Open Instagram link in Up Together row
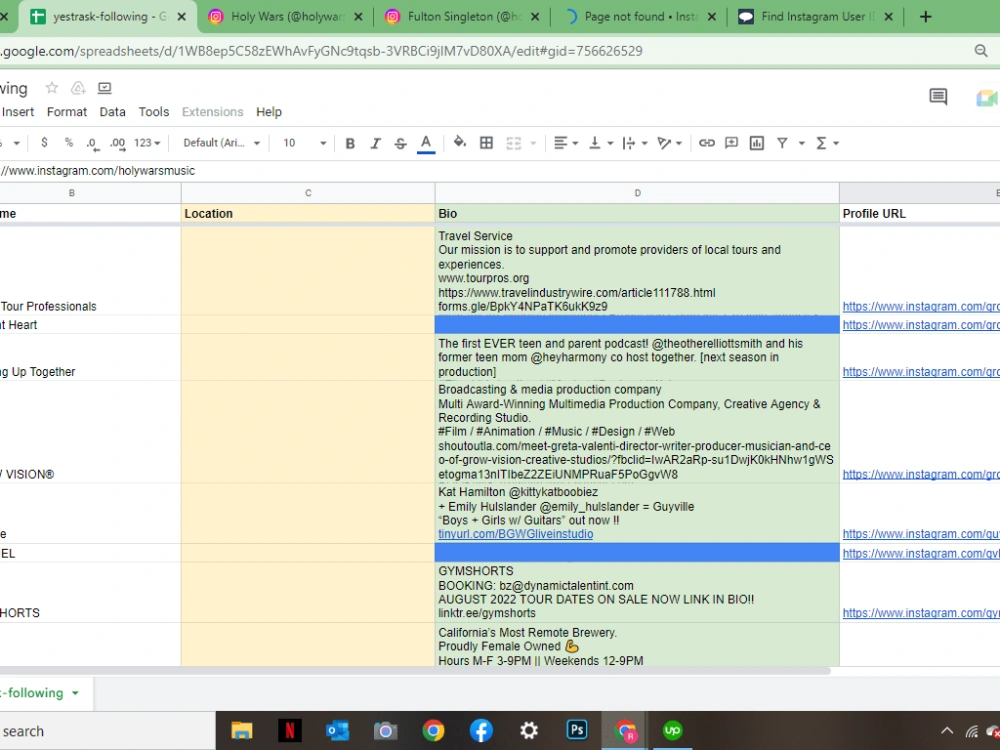Image resolution: width=1000 pixels, height=750 pixels. (x=921, y=372)
